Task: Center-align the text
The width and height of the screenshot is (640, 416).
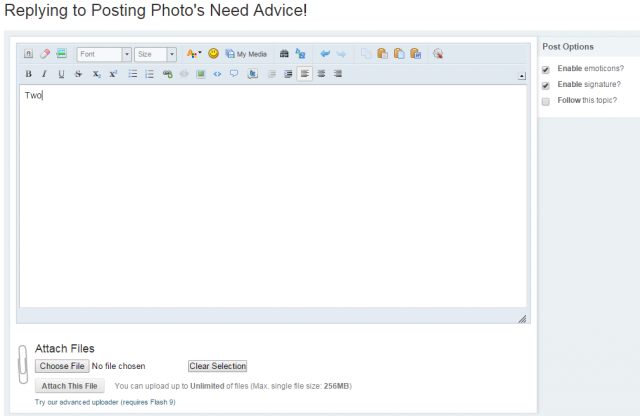Action: coord(321,74)
